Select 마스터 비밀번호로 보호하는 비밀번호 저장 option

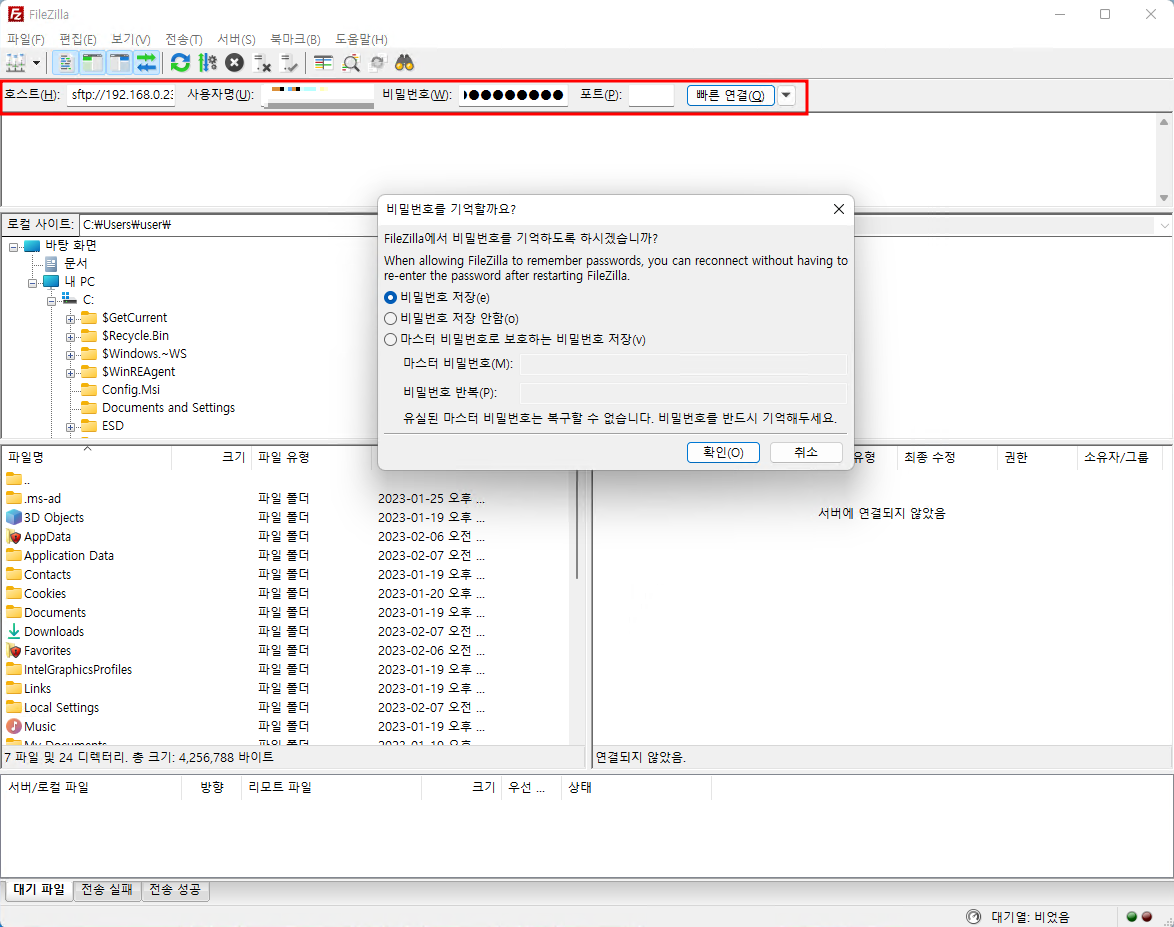(390, 340)
